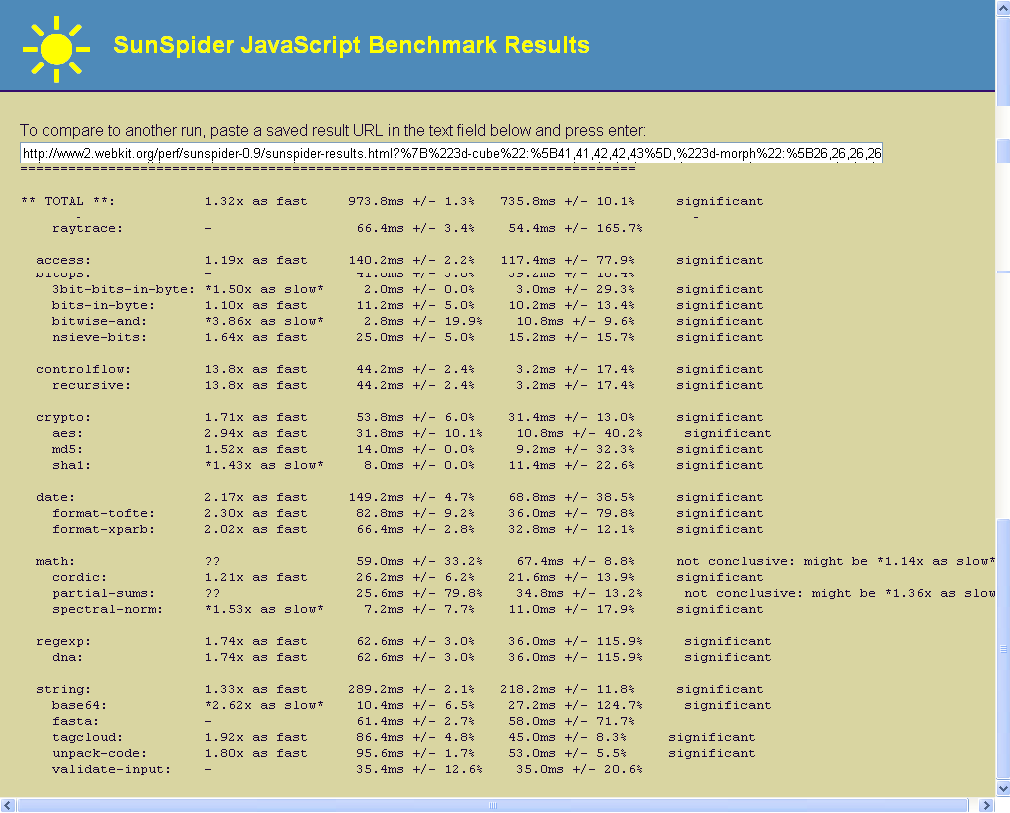Click the '*3.86x as slow*' value
This screenshot has height=813, width=1010.
(264, 322)
